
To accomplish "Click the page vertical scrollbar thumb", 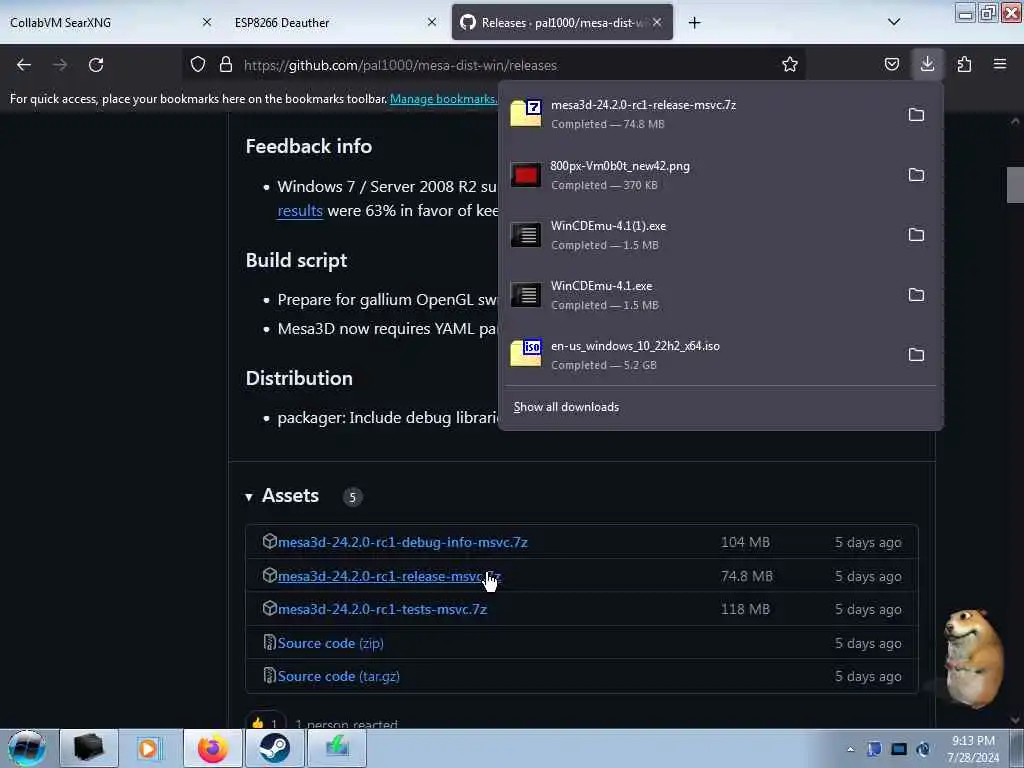I will click(1015, 185).
